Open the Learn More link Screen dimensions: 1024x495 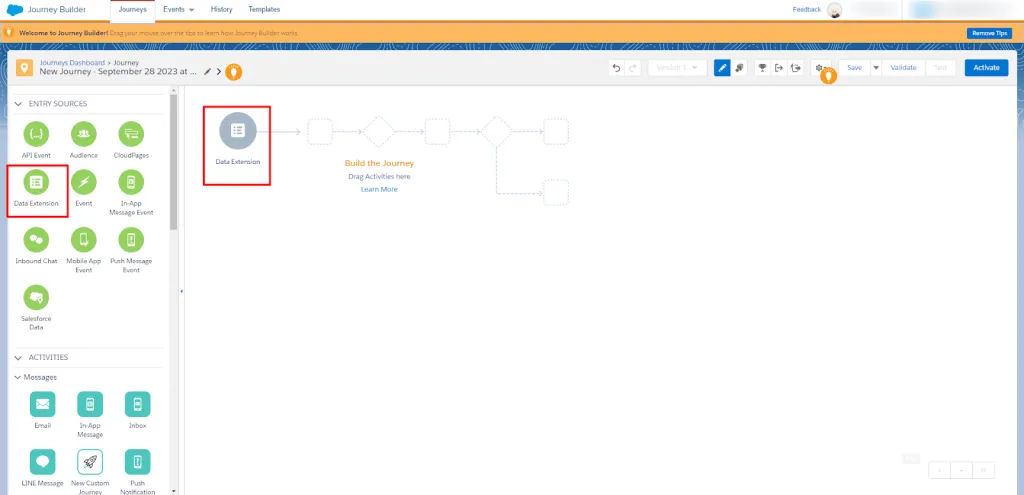(379, 189)
